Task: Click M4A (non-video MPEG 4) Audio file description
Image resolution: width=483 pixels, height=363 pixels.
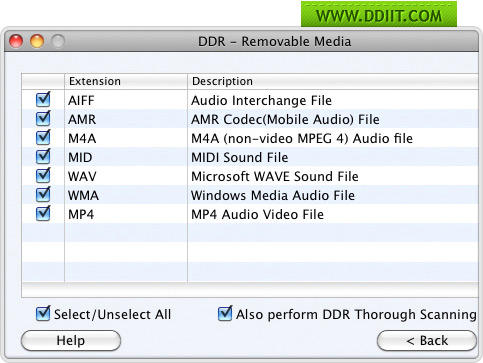Action: coord(302,138)
